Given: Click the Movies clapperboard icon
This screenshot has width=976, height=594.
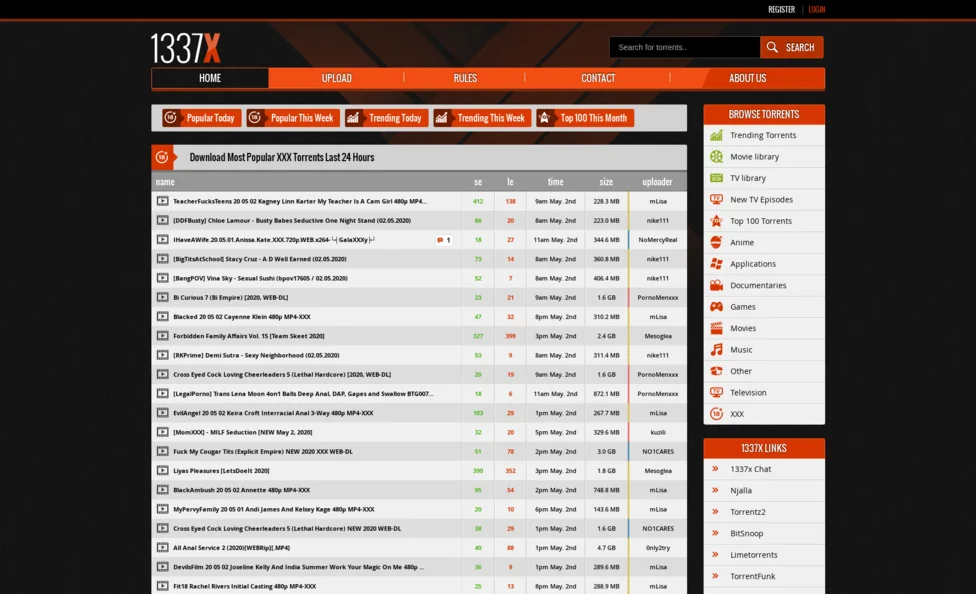Looking at the screenshot, I should tap(716, 328).
